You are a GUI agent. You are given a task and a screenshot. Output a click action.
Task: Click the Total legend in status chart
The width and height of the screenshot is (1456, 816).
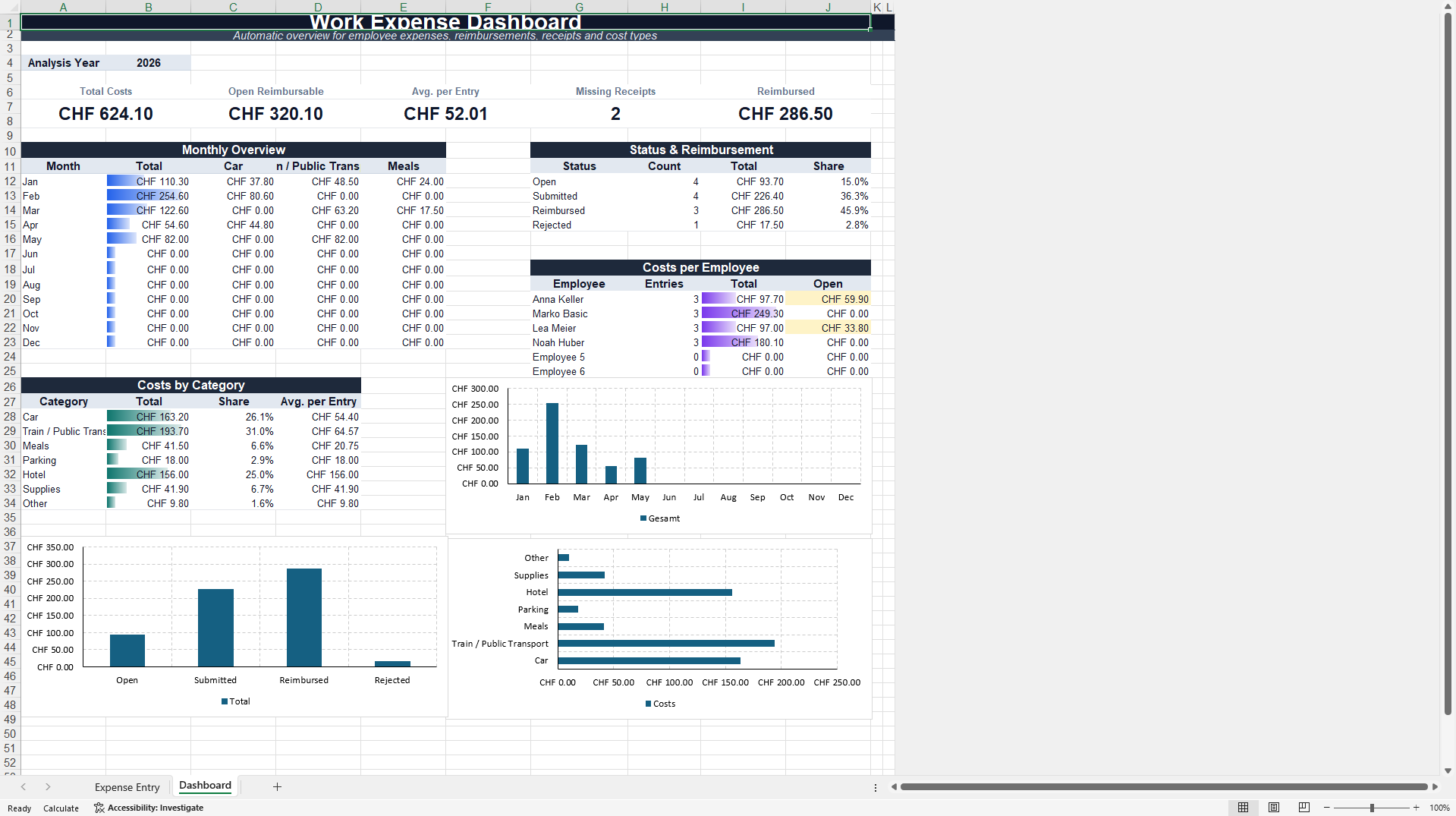coord(235,701)
